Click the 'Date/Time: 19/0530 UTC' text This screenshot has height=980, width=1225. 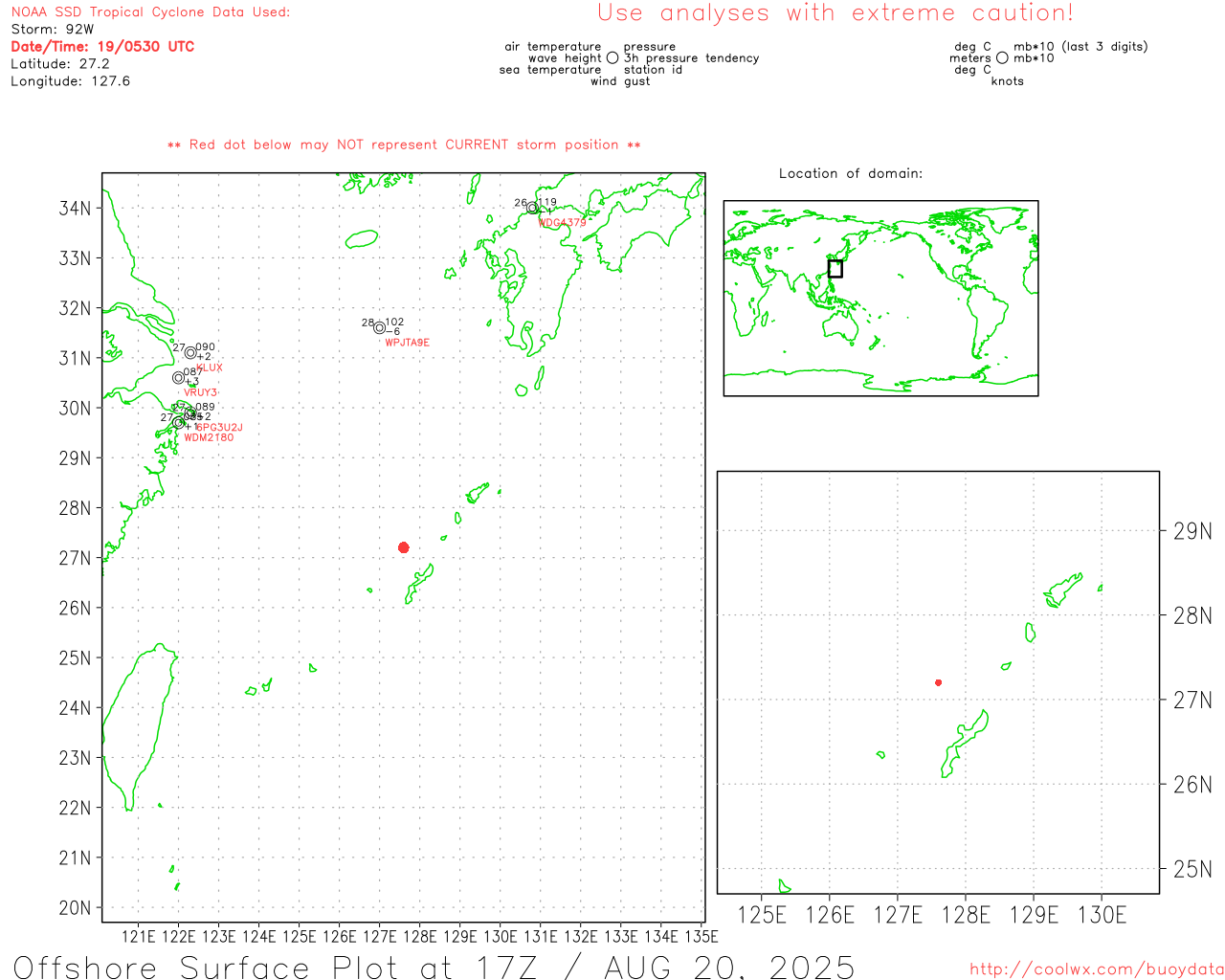point(102,47)
